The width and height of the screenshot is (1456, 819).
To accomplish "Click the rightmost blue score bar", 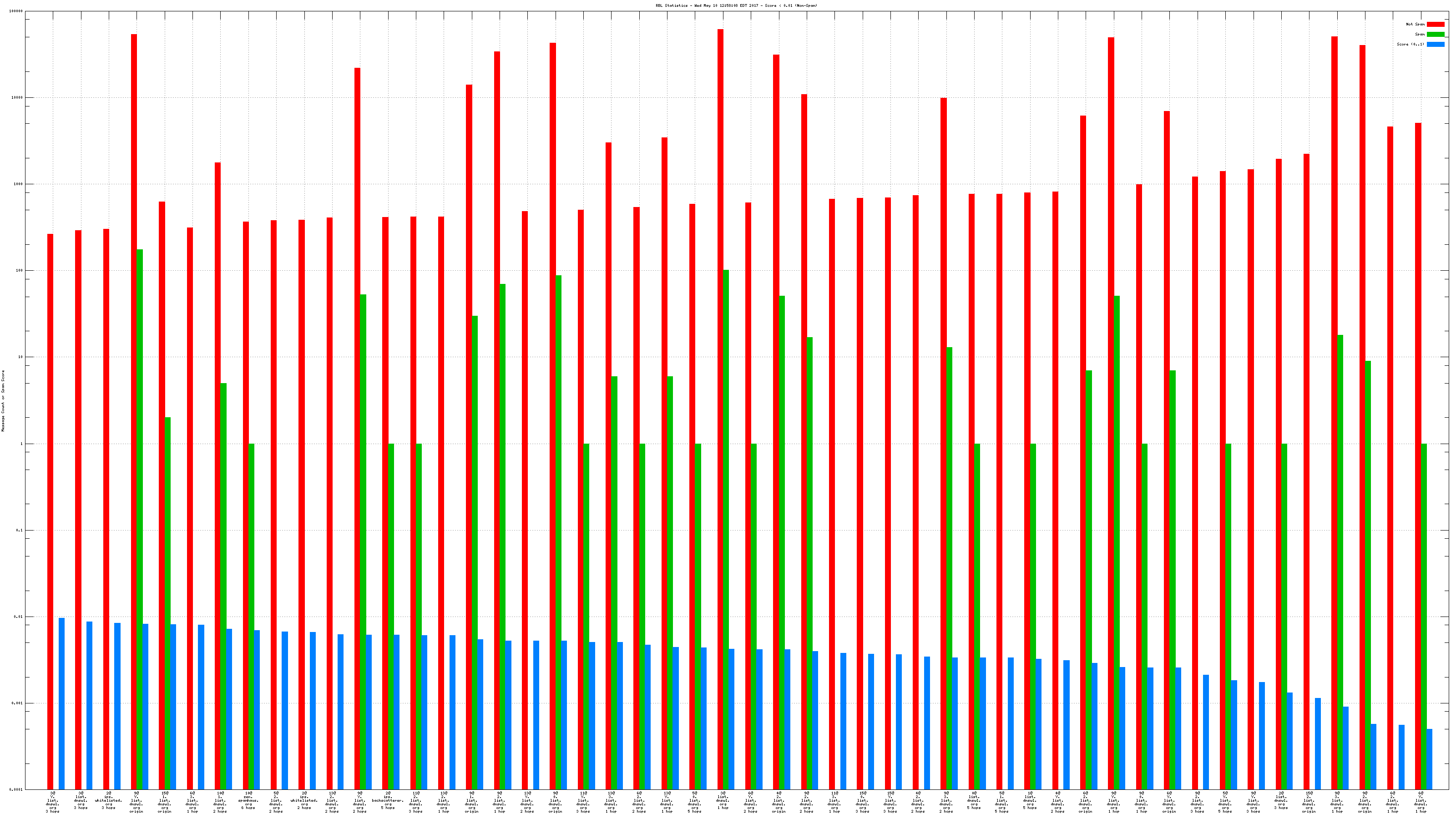I will (x=1430, y=759).
